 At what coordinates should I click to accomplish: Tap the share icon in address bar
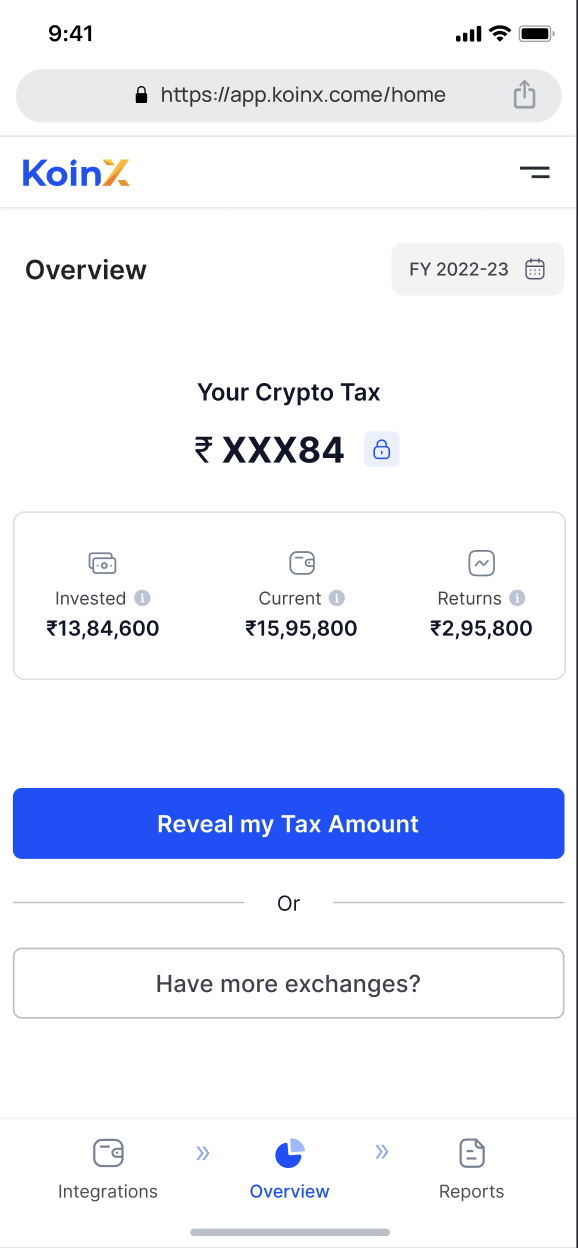point(524,95)
